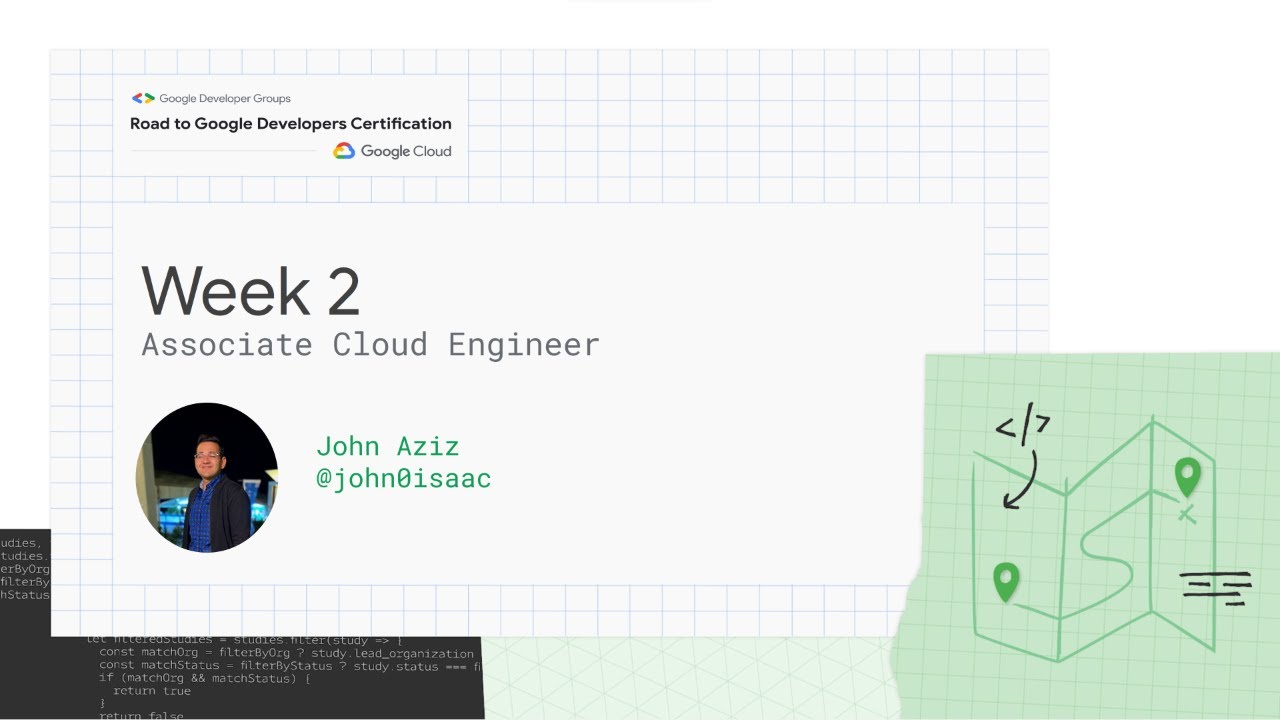Click the "Google Cloud" wordmark text
The width and height of the screenshot is (1280, 720).
(x=406, y=151)
